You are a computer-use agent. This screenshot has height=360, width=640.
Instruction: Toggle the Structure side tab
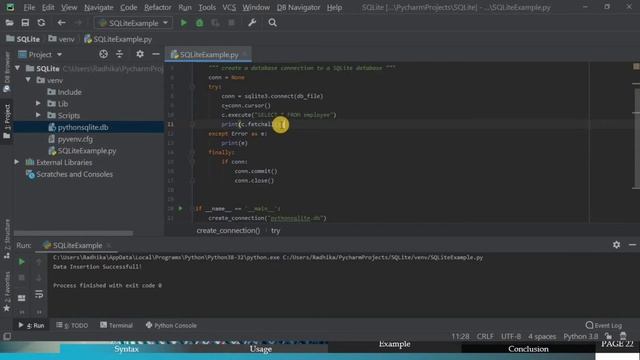point(7,239)
